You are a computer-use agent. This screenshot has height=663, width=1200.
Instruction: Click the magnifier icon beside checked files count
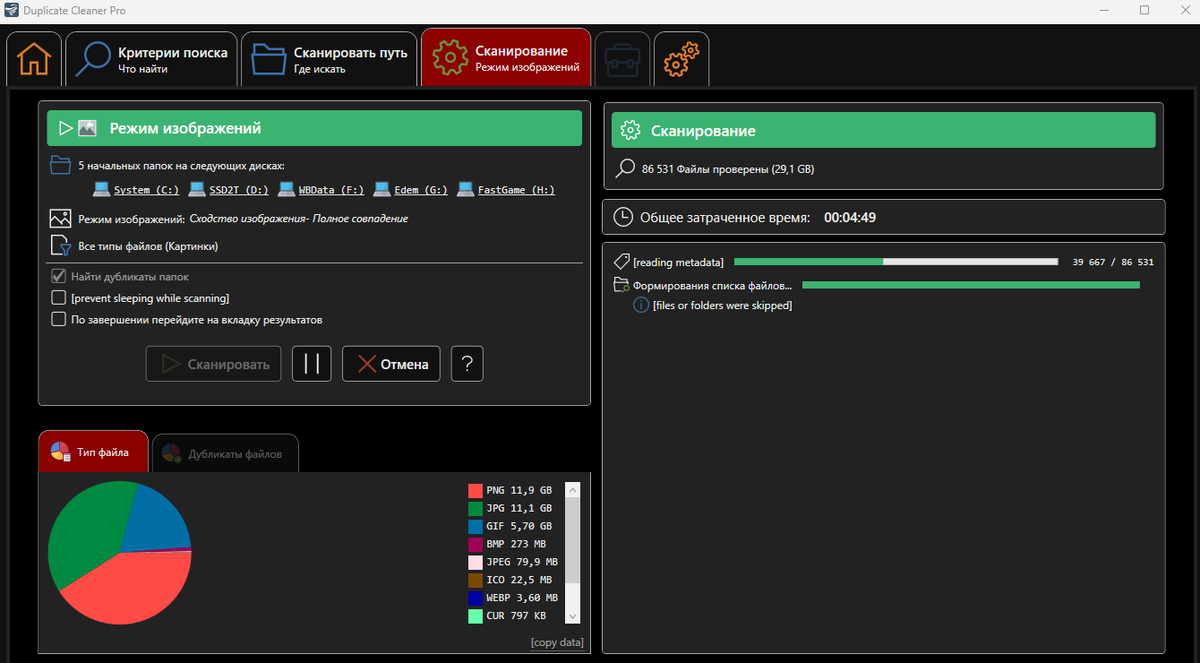click(627, 168)
